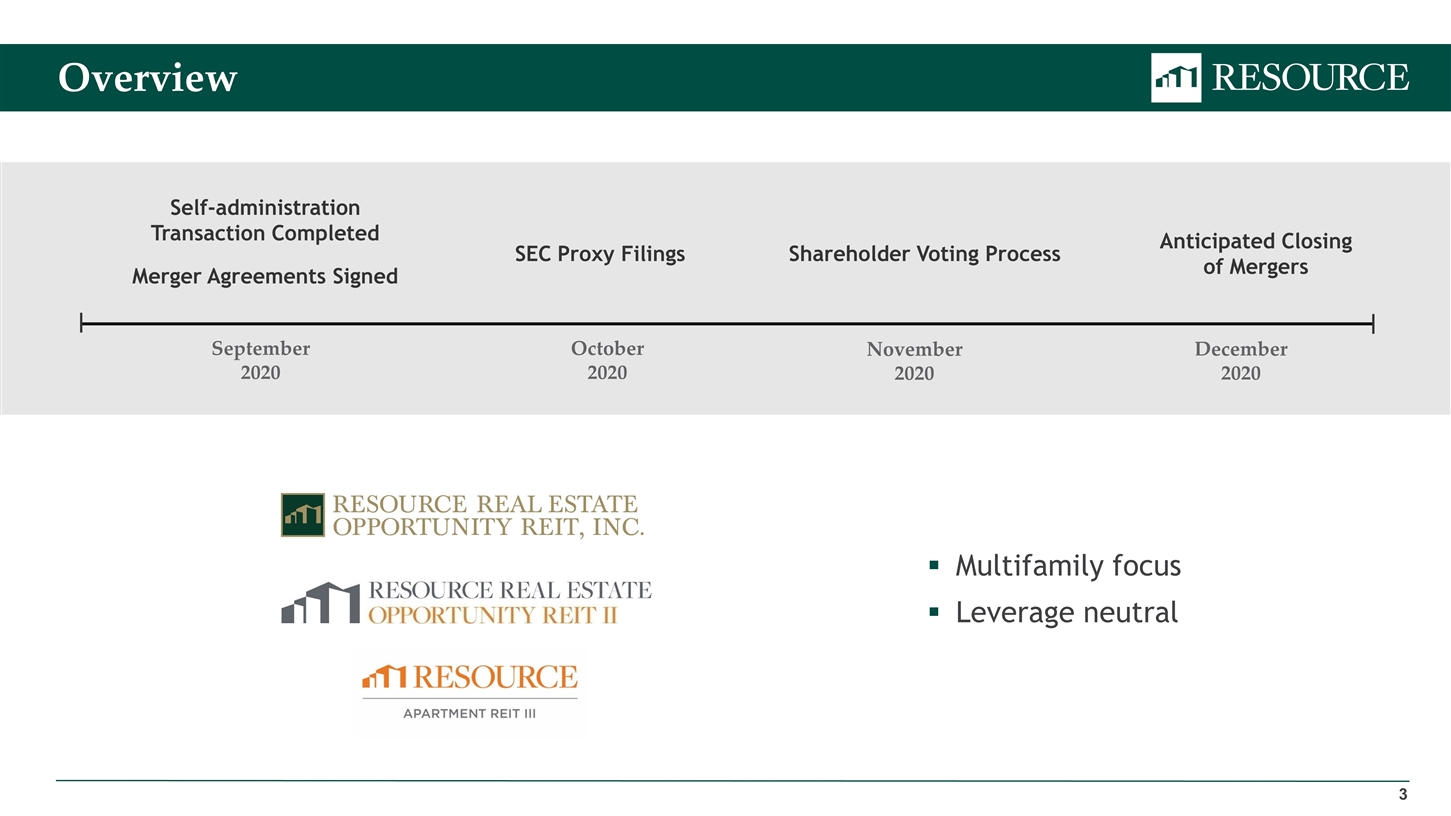This screenshot has height=816, width=1451.
Task: Click the "Merger Agreements Signed" text
Action: (x=265, y=276)
